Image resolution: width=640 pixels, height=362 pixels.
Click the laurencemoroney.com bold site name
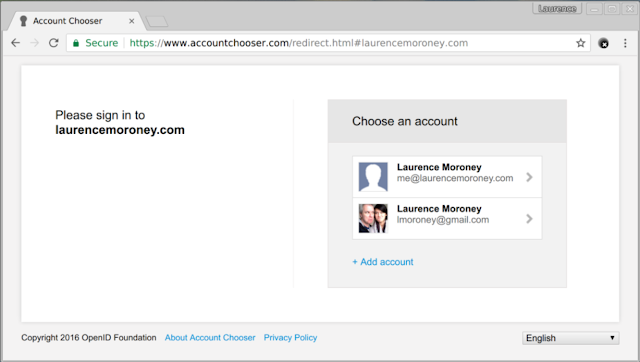[120, 130]
